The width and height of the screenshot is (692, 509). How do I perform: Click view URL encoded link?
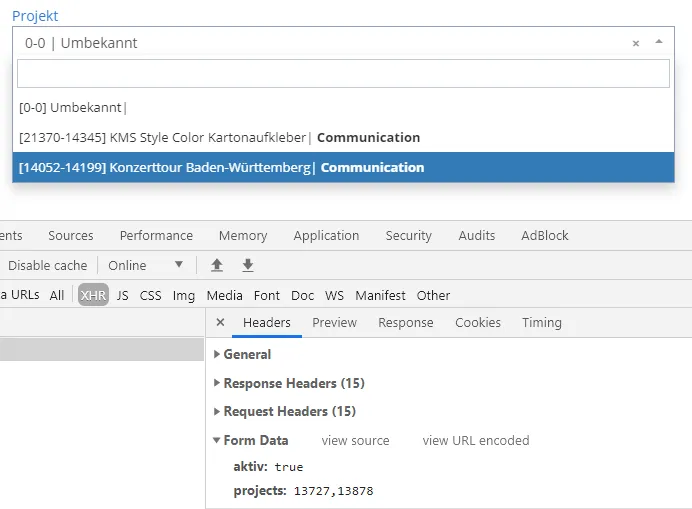pyautogui.click(x=475, y=440)
